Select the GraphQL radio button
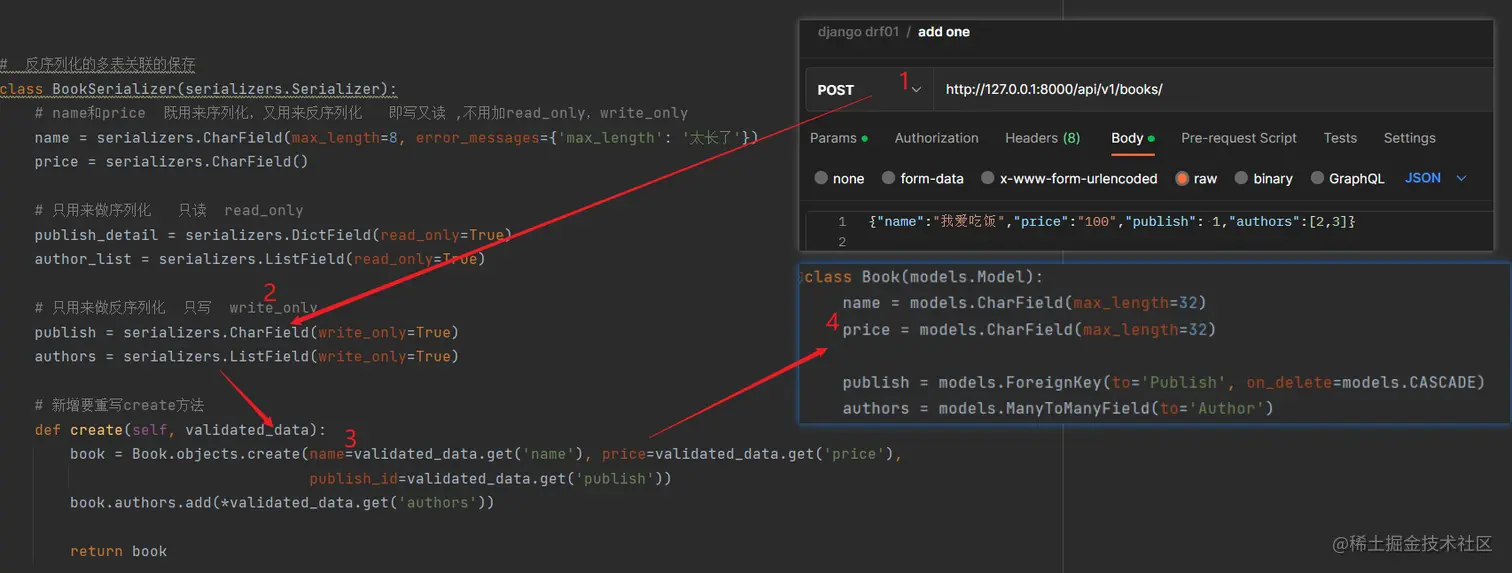Image resolution: width=1512 pixels, height=573 pixels. (x=1317, y=178)
